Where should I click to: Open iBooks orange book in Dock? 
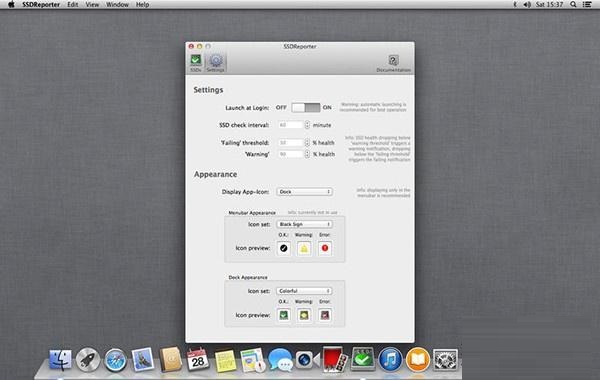coord(417,360)
